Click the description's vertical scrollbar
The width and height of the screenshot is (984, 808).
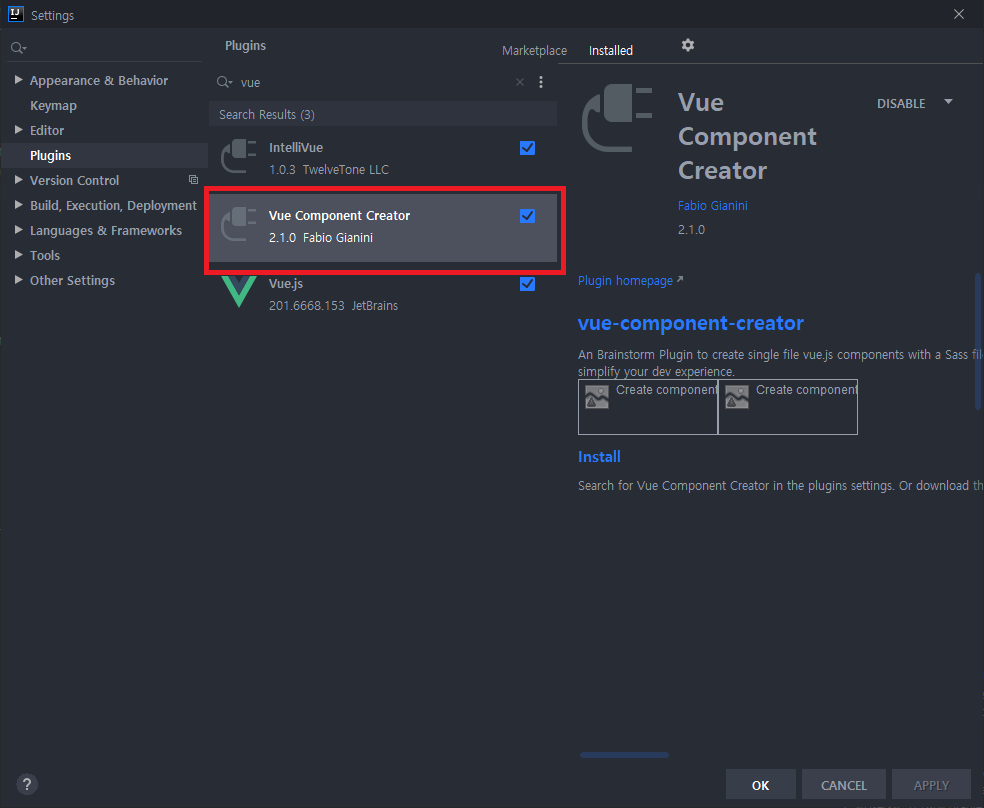(x=978, y=341)
